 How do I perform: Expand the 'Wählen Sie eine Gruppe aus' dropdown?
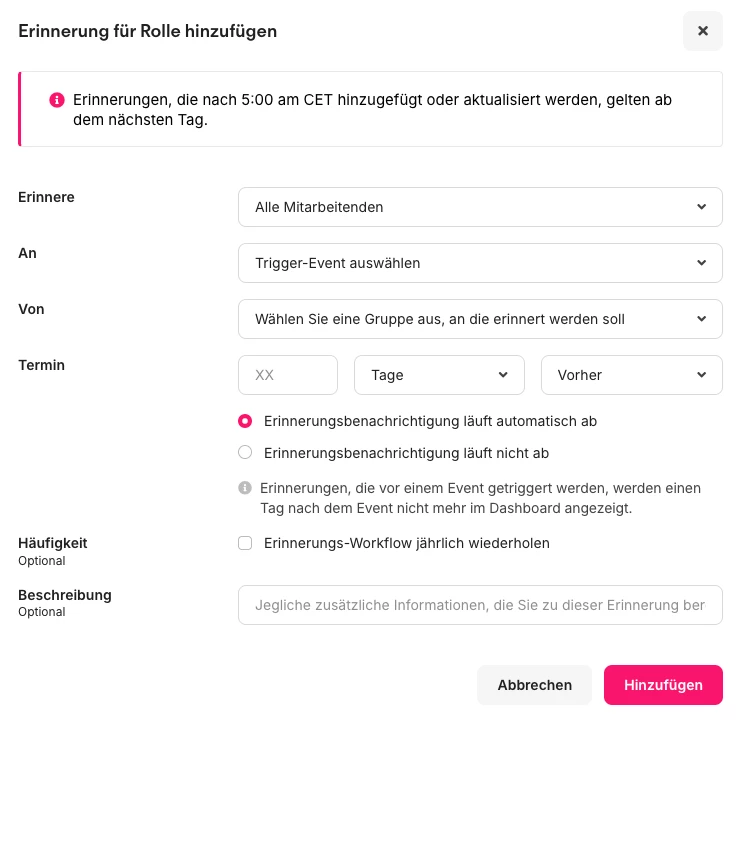point(470,319)
